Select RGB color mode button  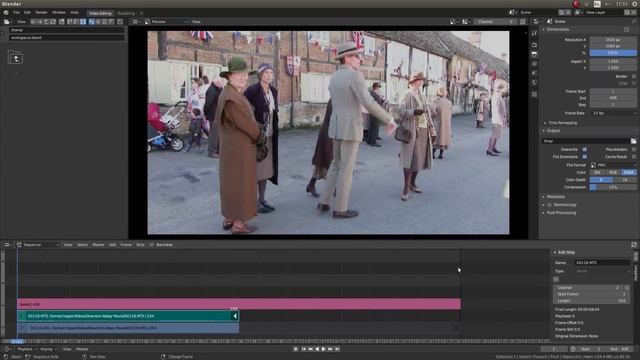(613, 172)
